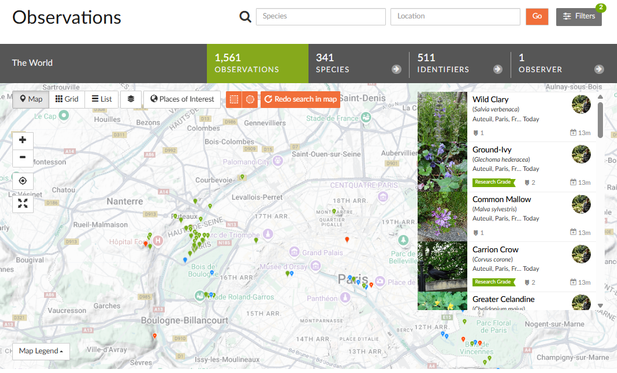This screenshot has width=617, height=373.
Task: Click the arrow icon beside Observer
Action: click(599, 69)
